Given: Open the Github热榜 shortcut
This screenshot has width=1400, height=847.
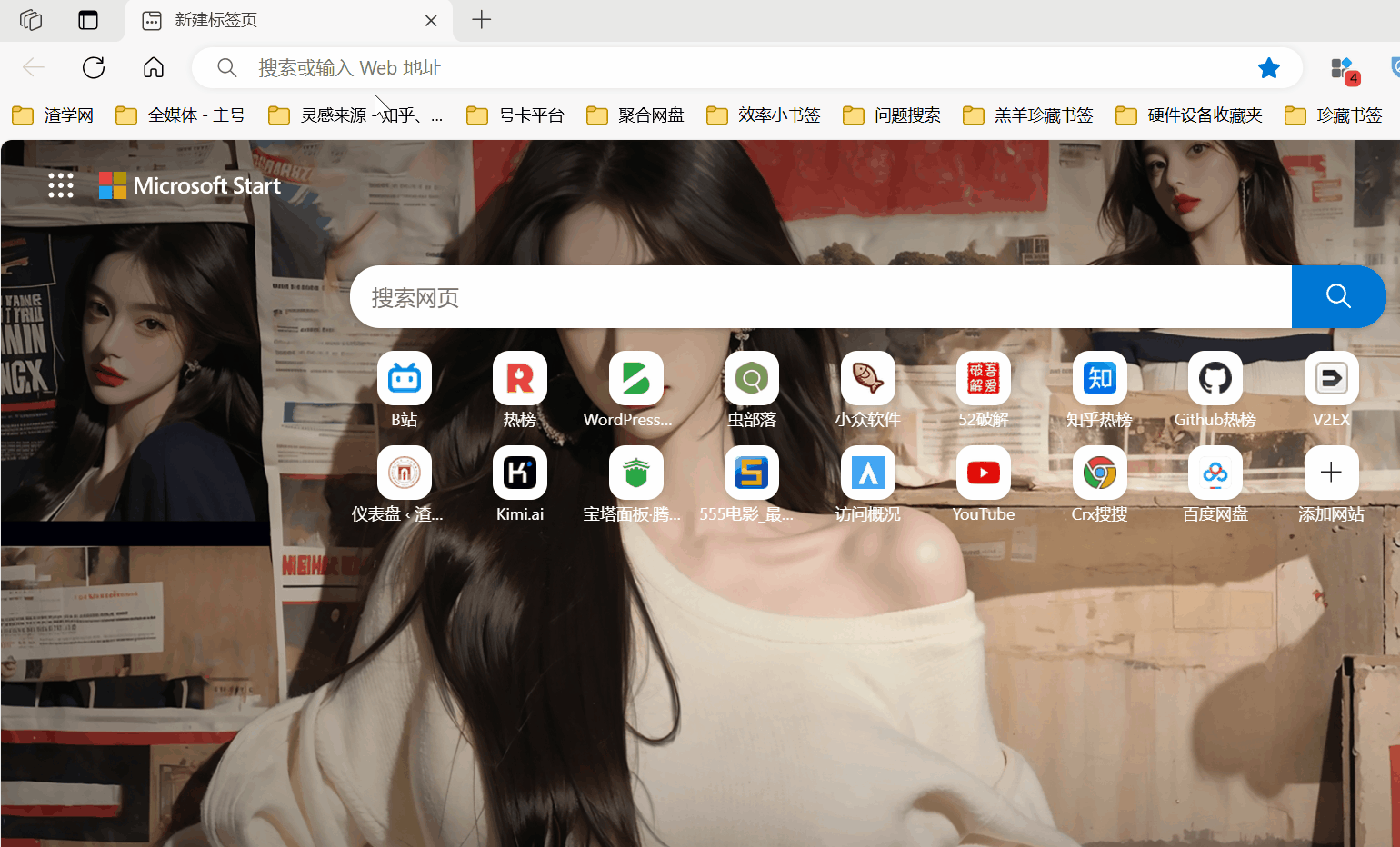Looking at the screenshot, I should point(1215,379).
